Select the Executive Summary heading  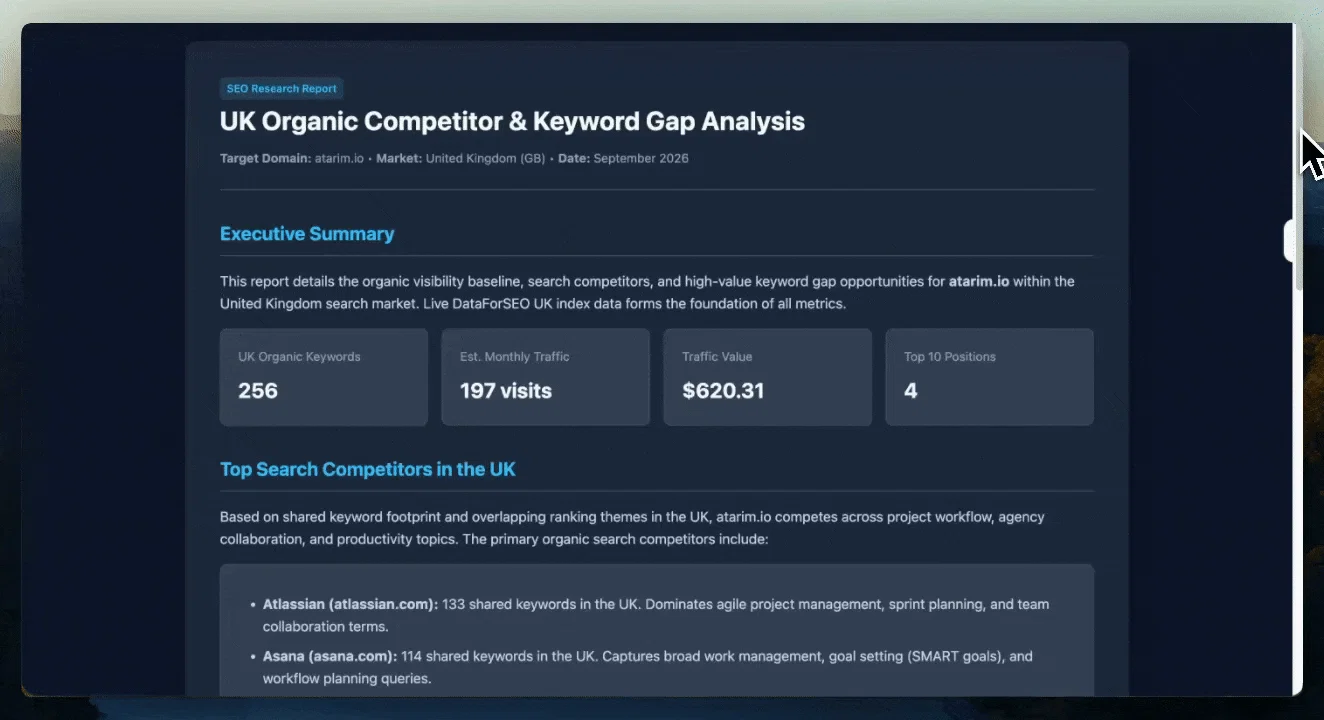(x=307, y=234)
